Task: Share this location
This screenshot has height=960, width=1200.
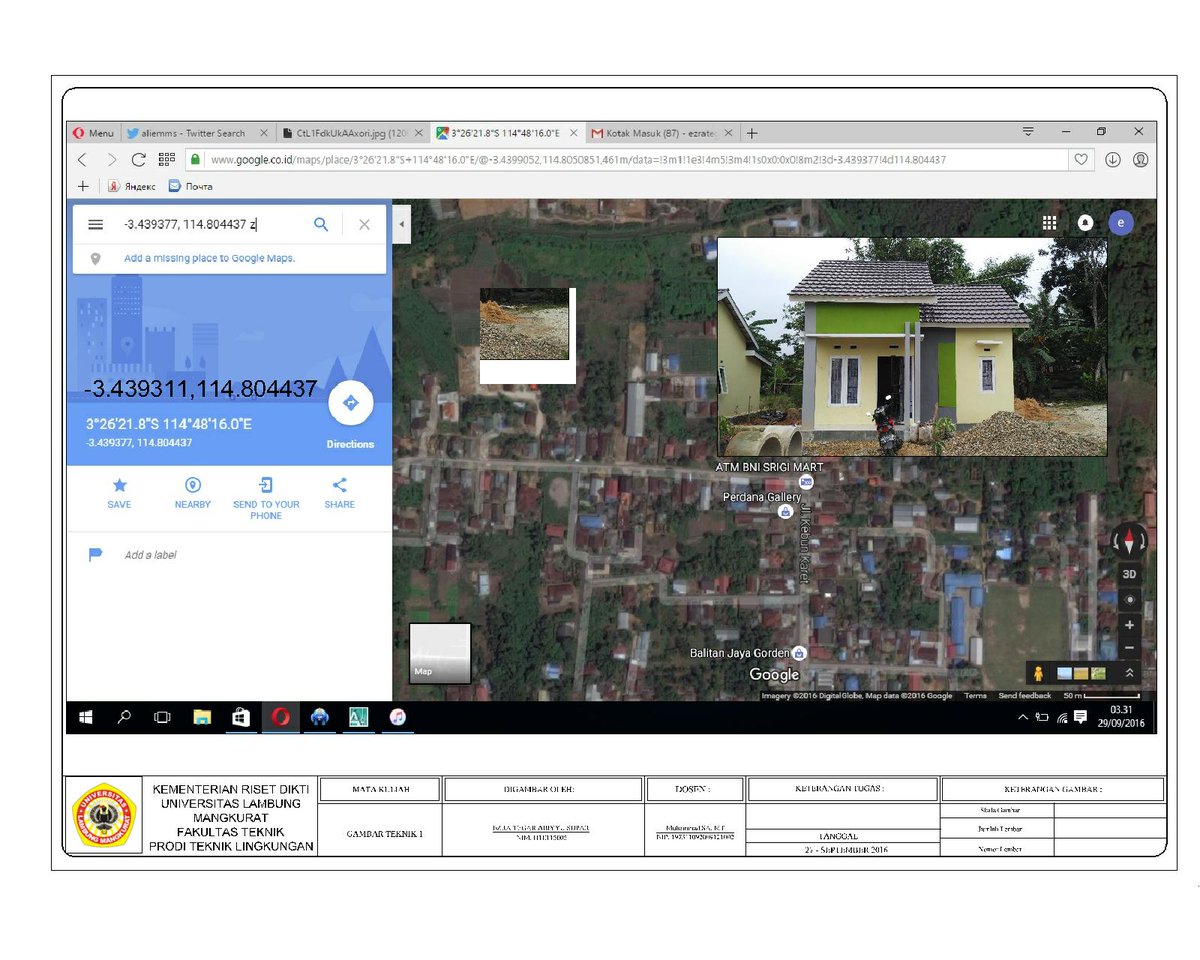Action: pos(340,493)
